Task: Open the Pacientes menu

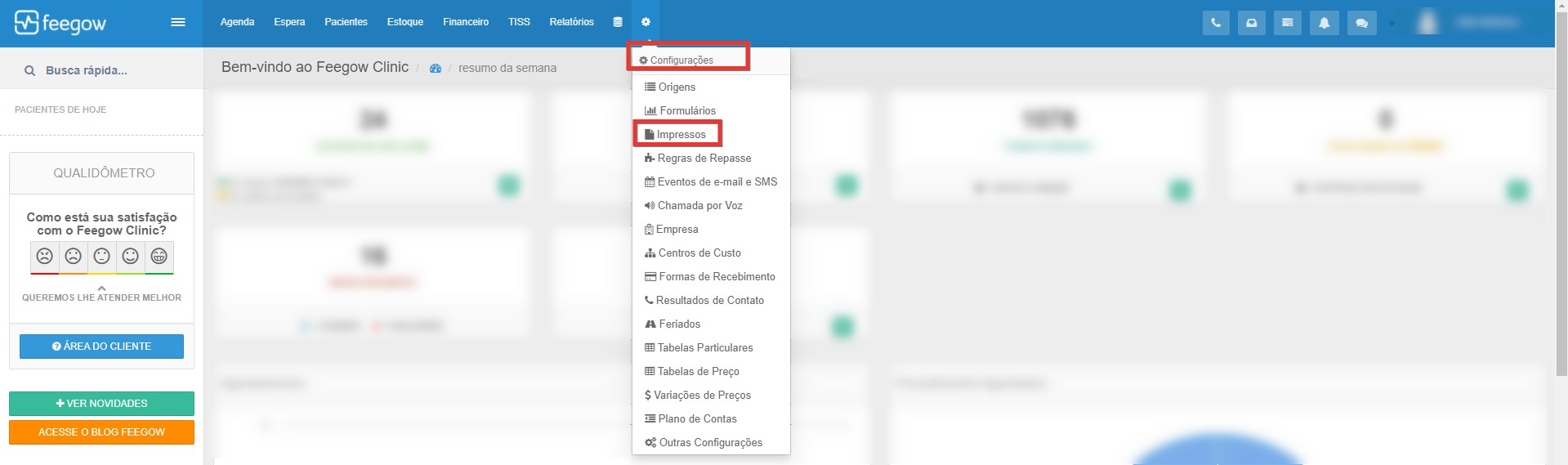Action: [x=346, y=22]
